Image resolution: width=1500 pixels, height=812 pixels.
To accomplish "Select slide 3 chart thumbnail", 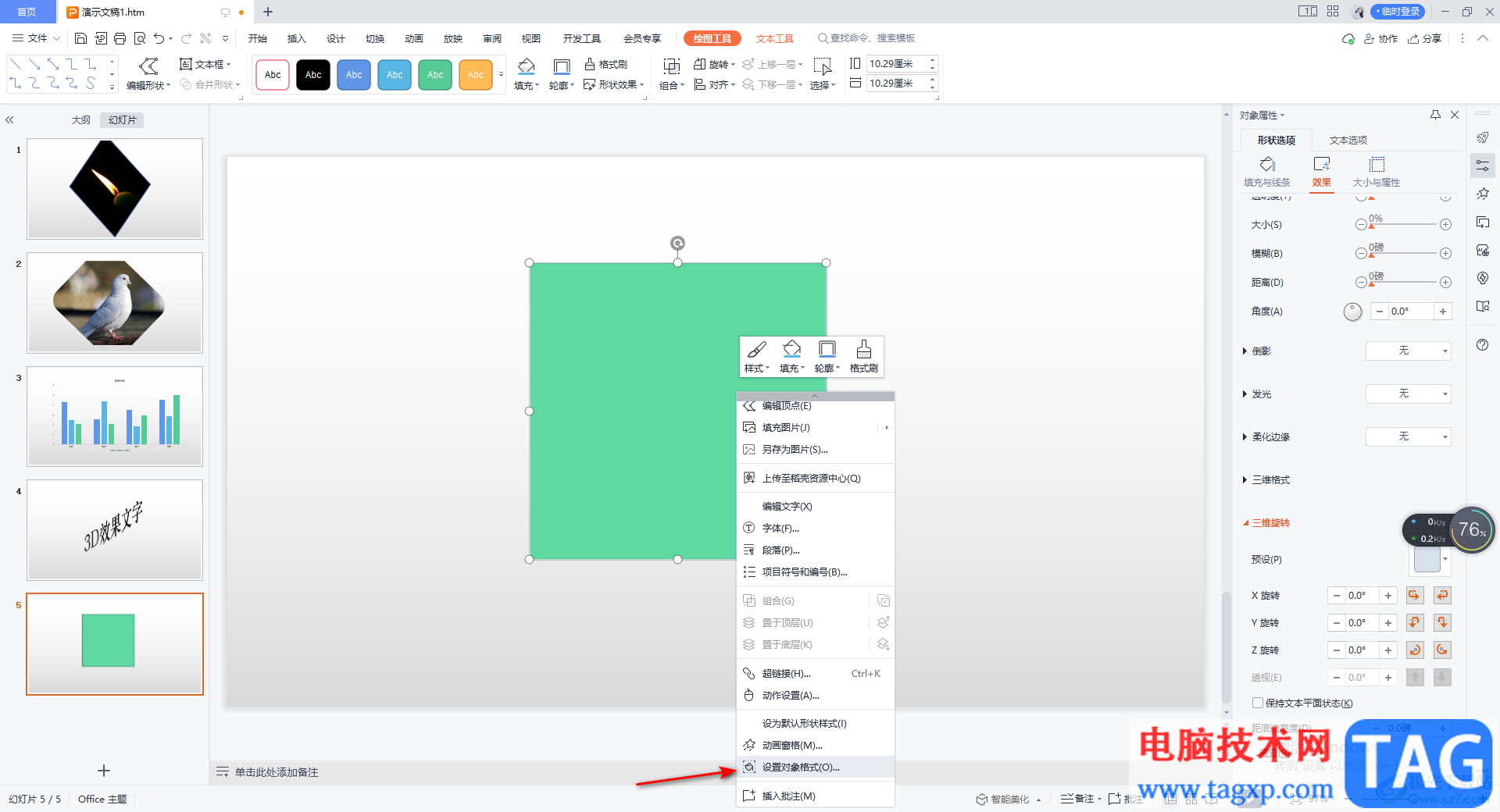I will [115, 416].
